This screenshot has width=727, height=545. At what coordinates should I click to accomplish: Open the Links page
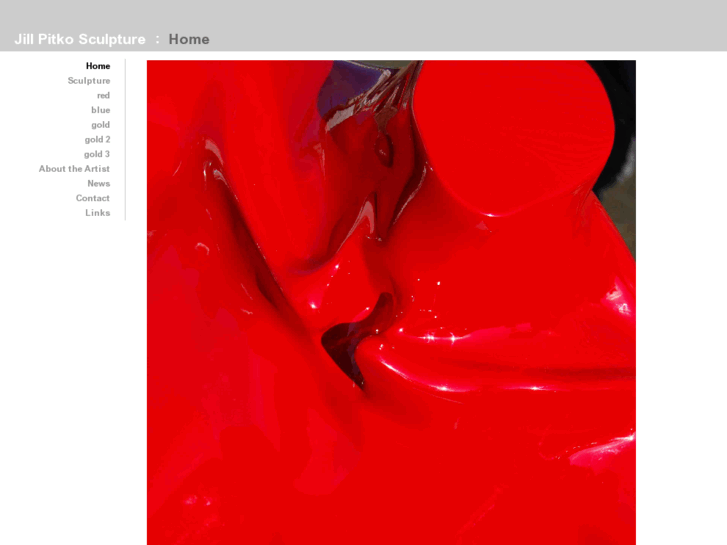pos(97,213)
